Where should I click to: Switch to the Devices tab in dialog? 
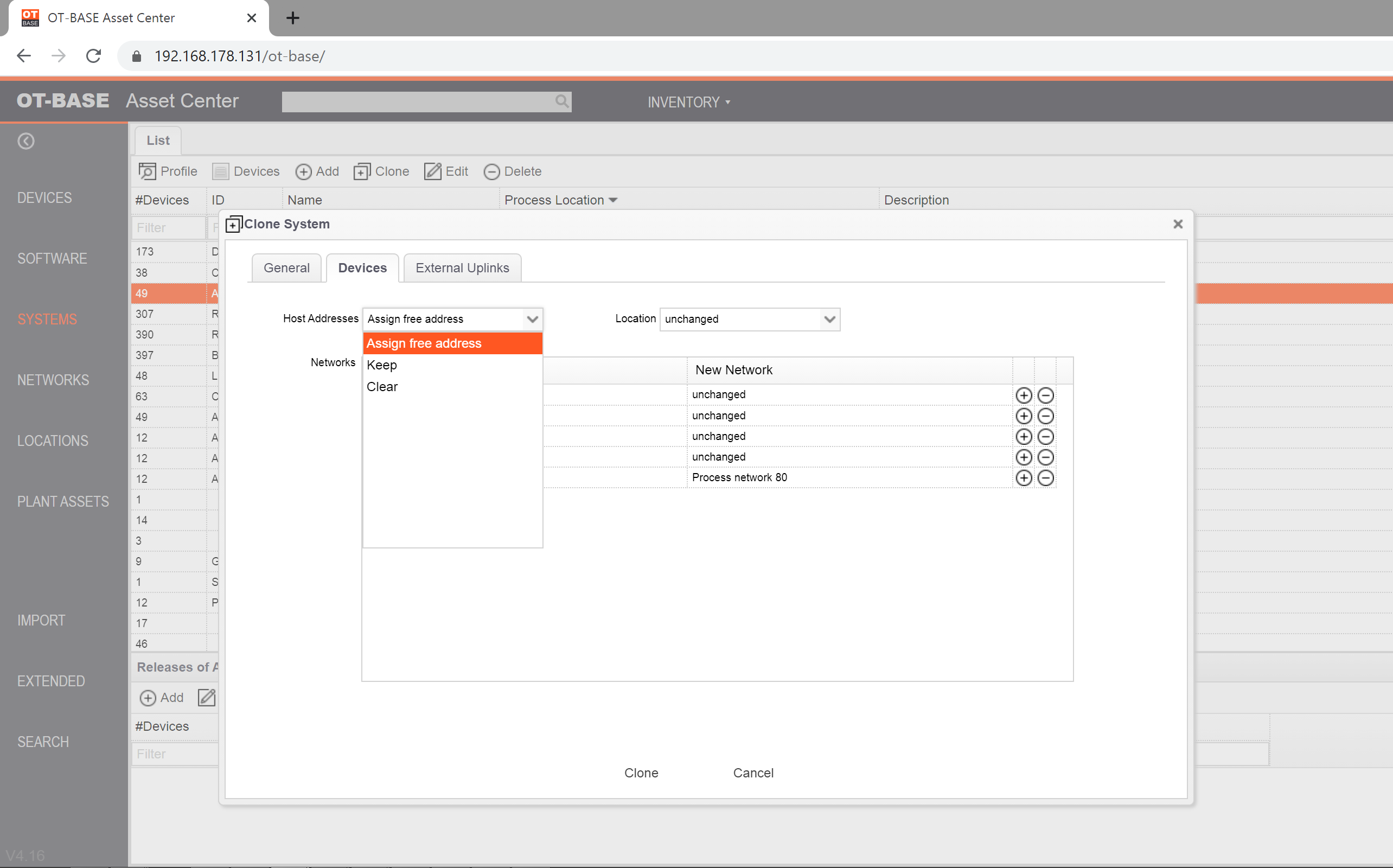coord(362,268)
